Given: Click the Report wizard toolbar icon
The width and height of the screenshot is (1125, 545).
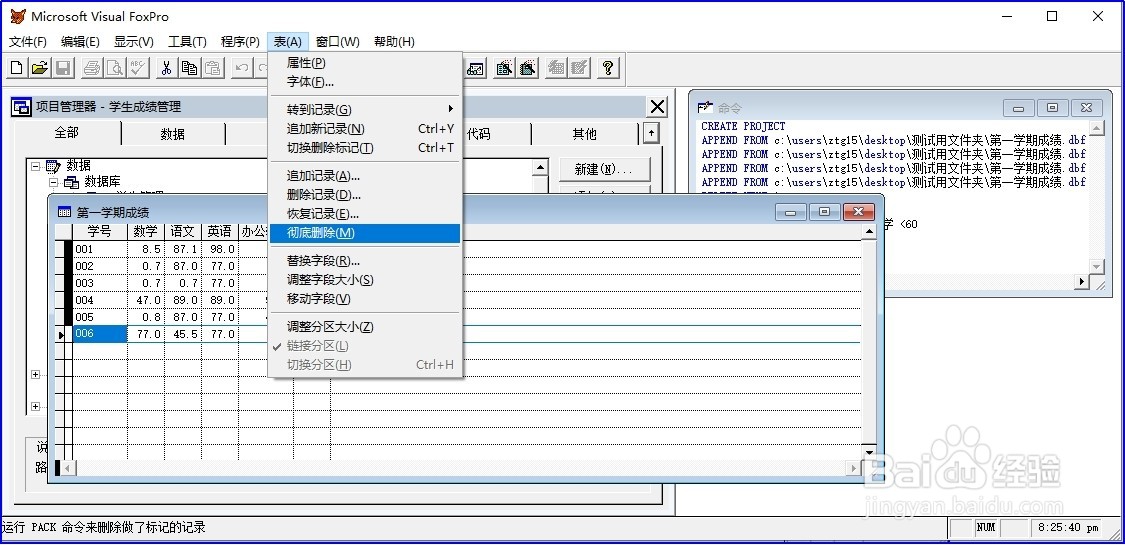Looking at the screenshot, I should click(529, 68).
